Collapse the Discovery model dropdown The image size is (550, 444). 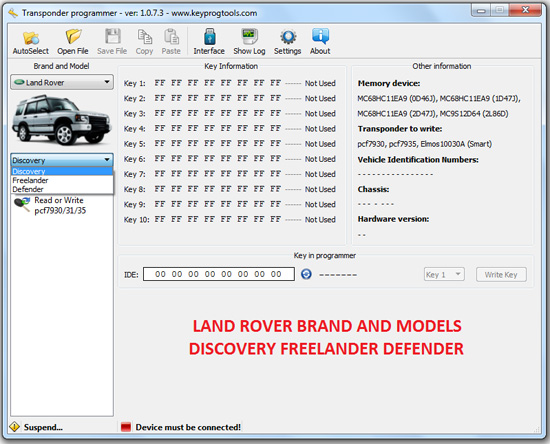coord(62,160)
